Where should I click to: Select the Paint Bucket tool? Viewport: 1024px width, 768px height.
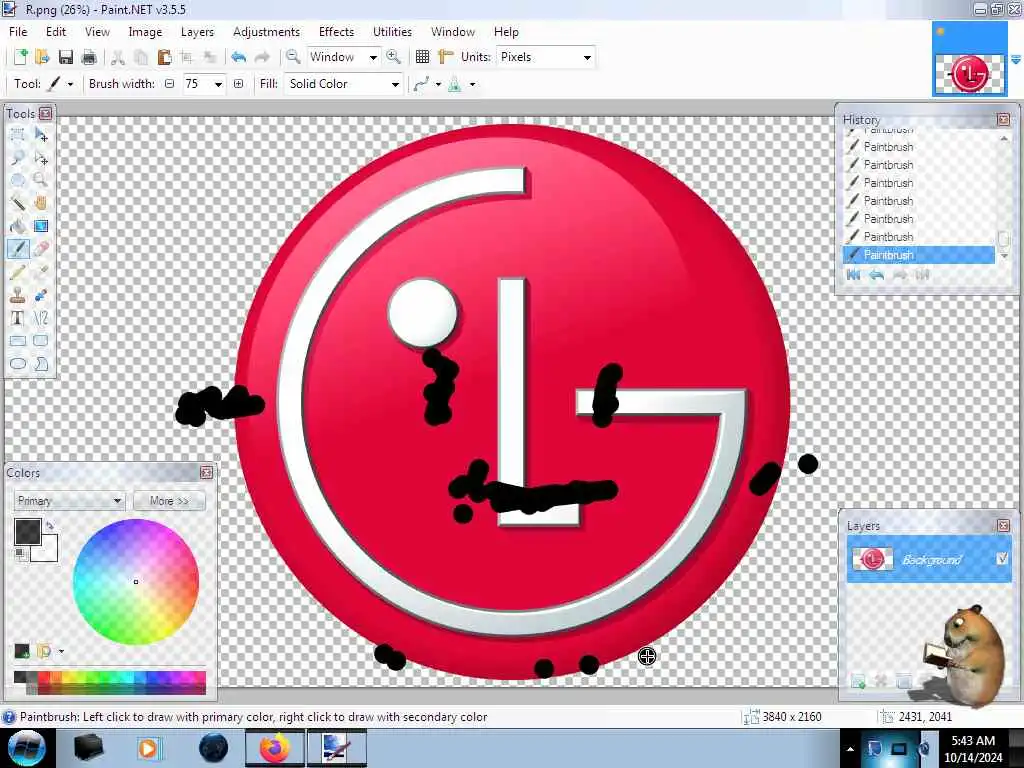[x=18, y=226]
